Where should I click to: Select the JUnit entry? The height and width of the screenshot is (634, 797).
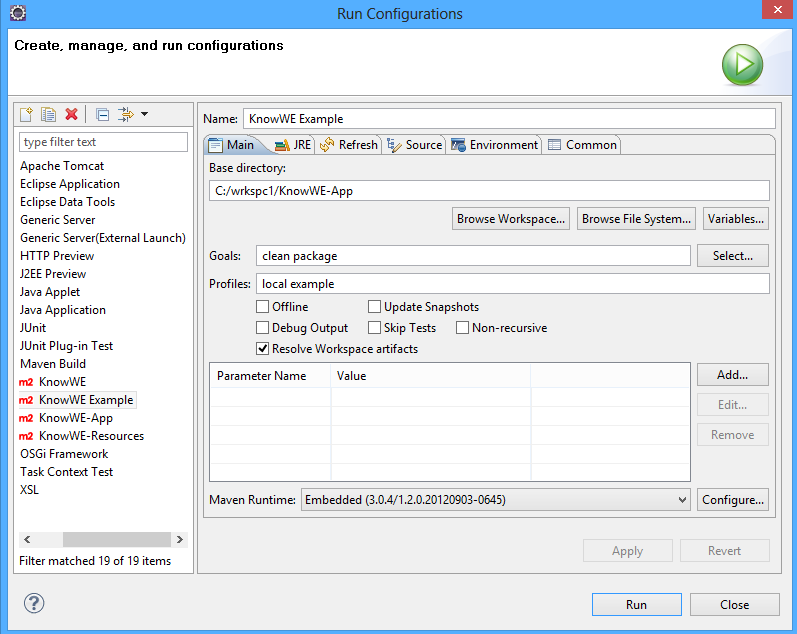pyautogui.click(x=33, y=328)
